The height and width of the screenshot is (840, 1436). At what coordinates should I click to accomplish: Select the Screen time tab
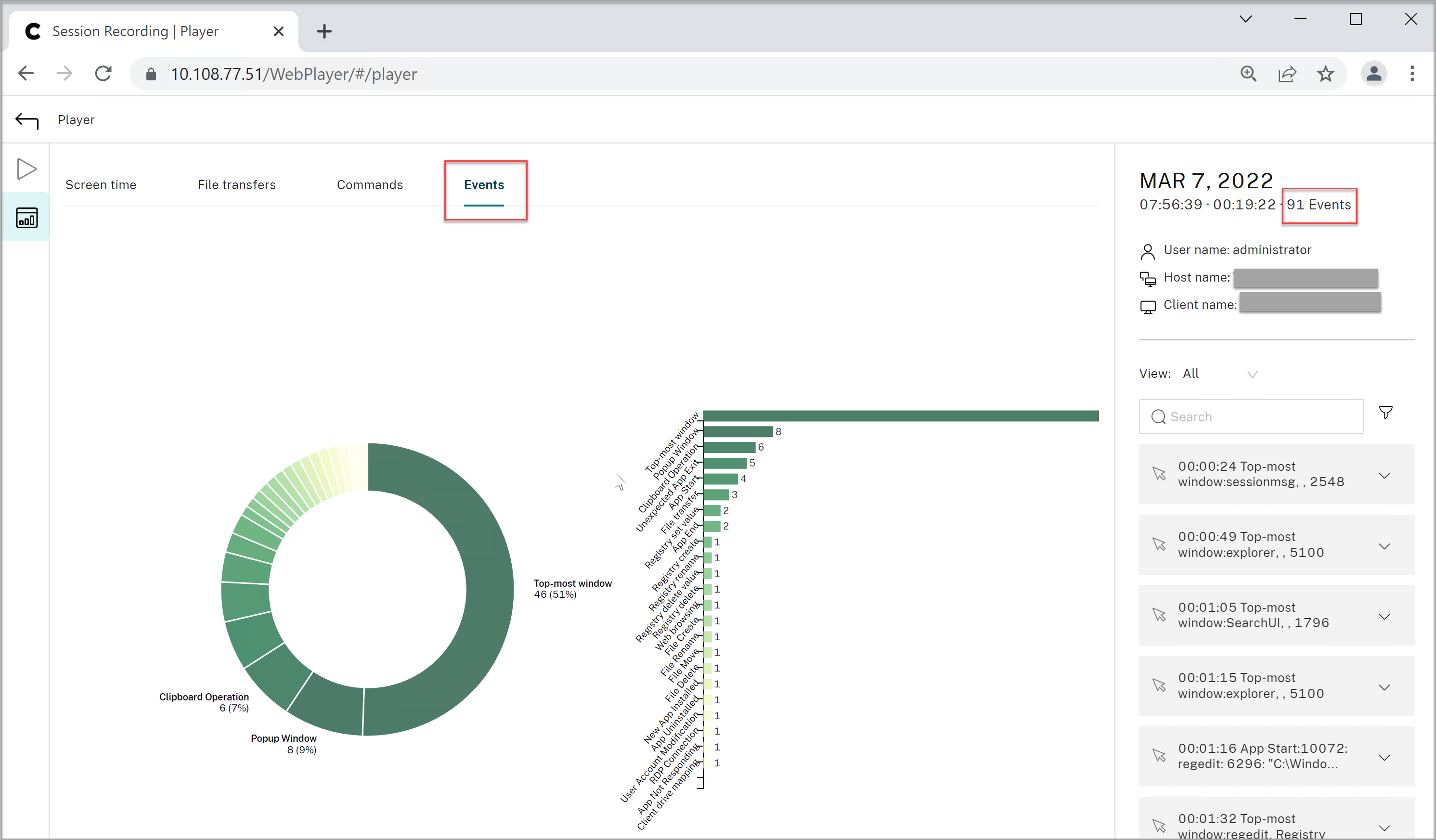[x=101, y=184]
